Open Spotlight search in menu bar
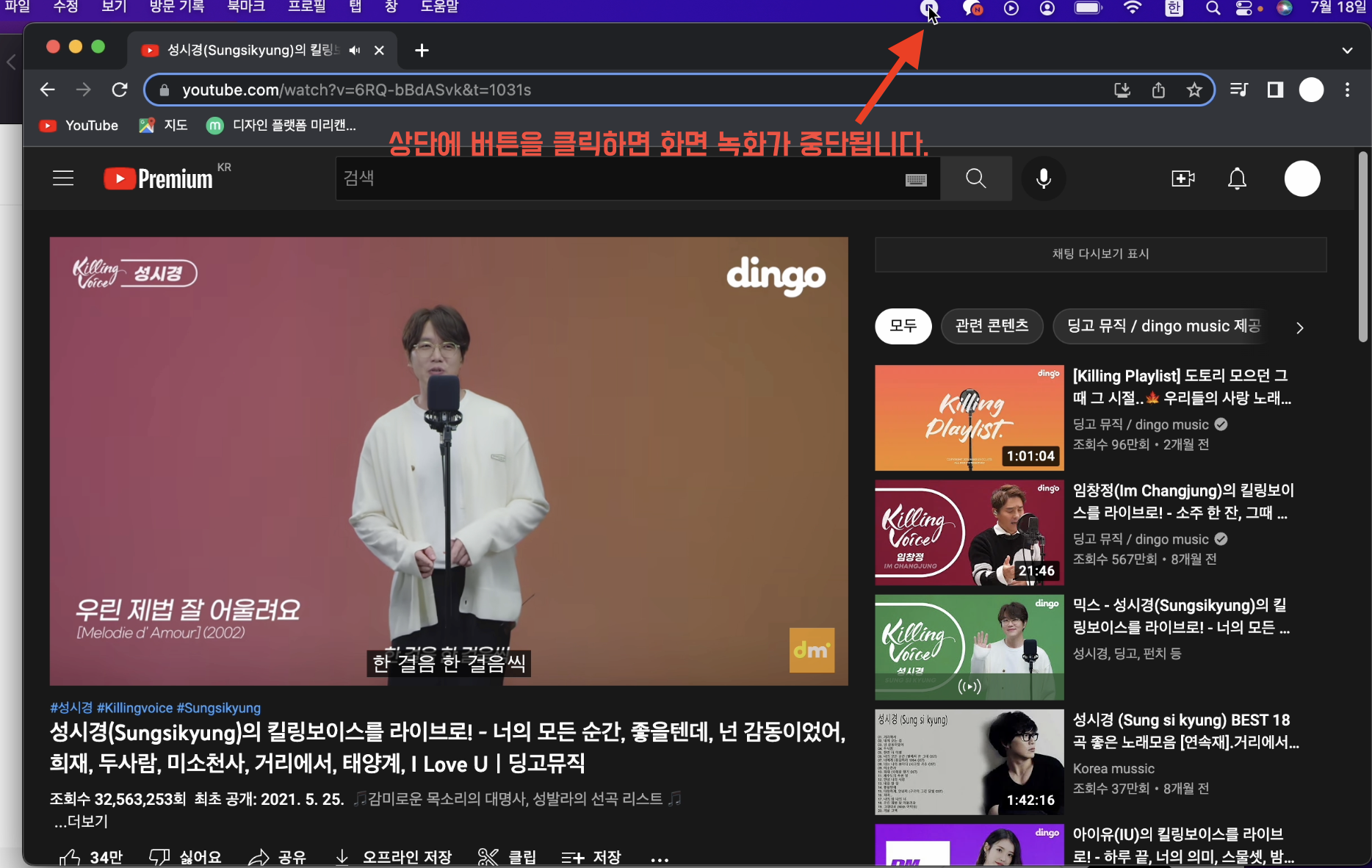Viewport: 1372px width, 868px height. tap(1213, 8)
